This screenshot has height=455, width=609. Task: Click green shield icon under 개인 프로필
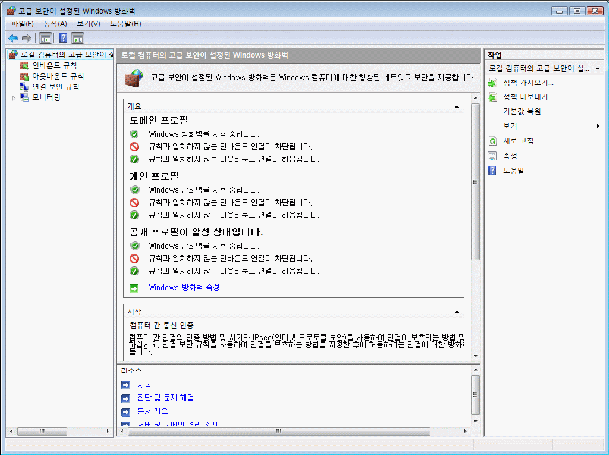pyautogui.click(x=134, y=190)
